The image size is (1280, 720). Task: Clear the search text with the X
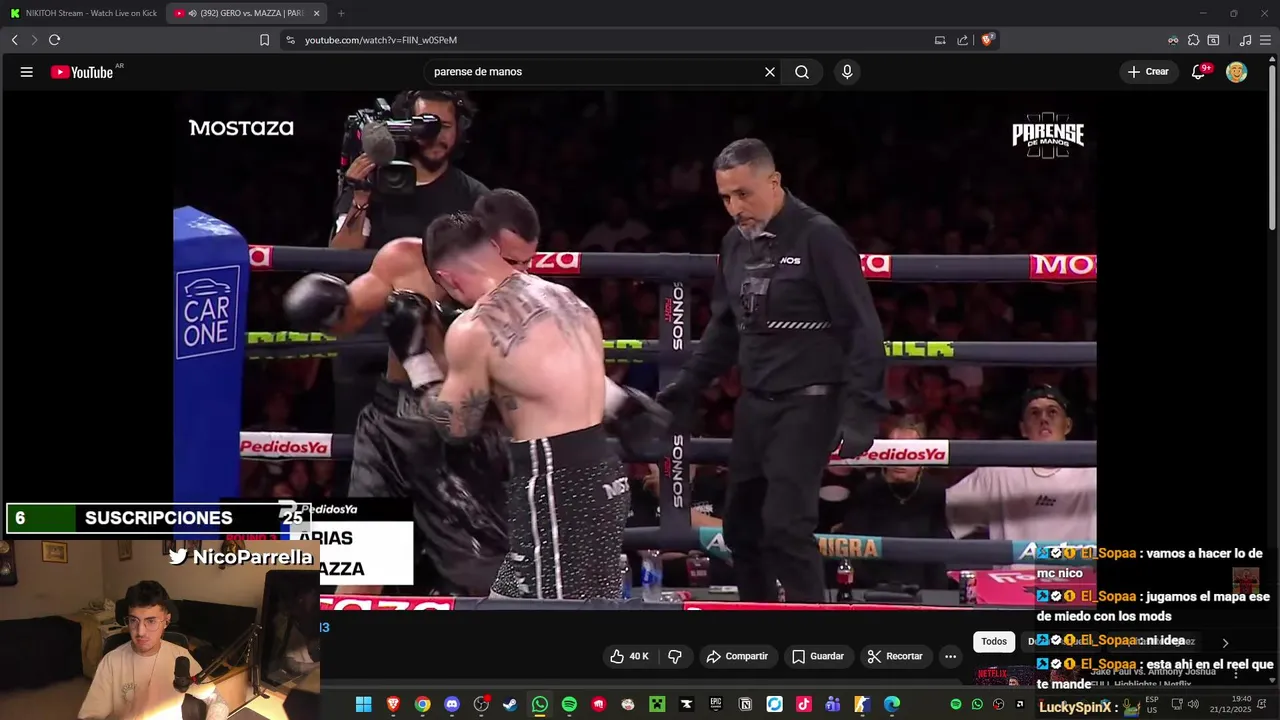click(770, 72)
